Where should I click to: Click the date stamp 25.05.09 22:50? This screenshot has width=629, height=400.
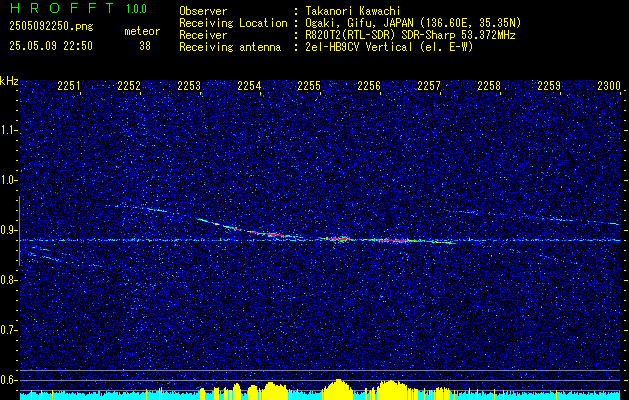[51, 46]
